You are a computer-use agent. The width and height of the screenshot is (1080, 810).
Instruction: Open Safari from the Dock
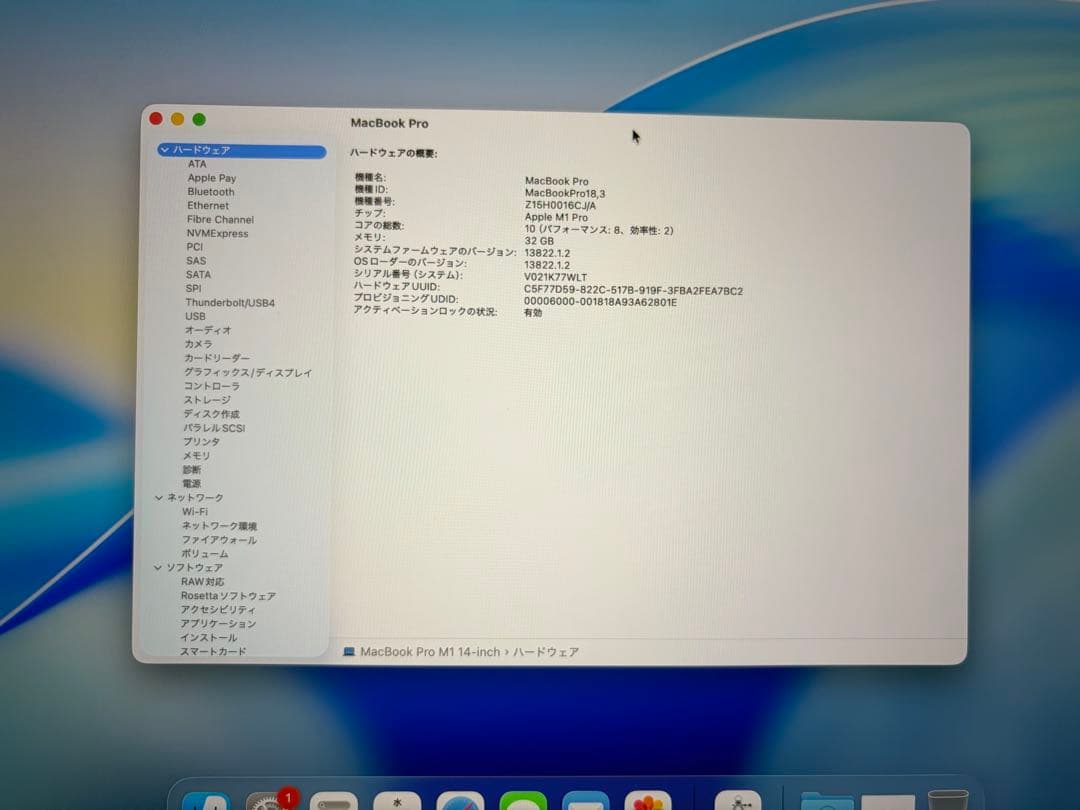coord(460,802)
